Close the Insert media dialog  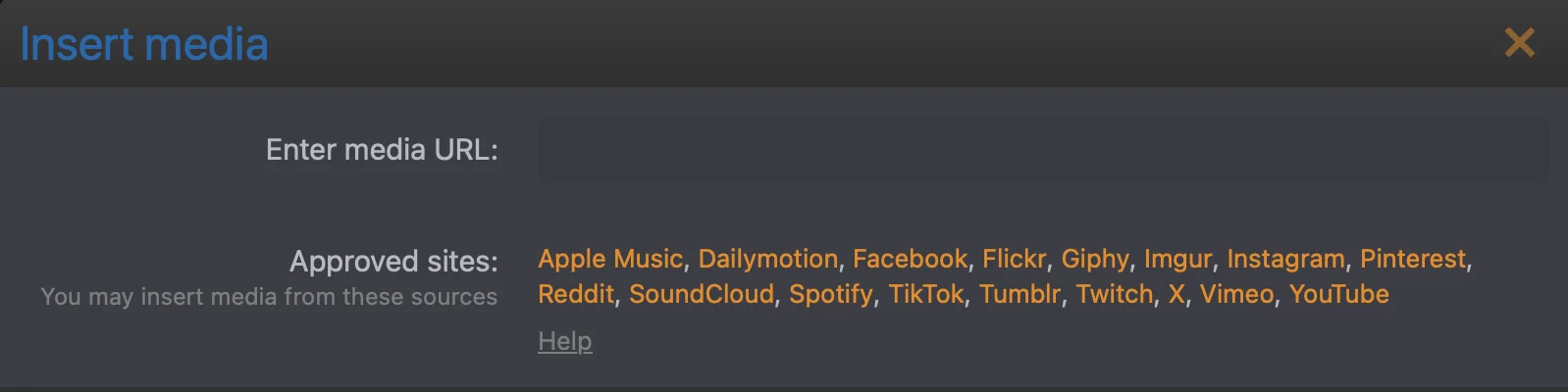1519,42
